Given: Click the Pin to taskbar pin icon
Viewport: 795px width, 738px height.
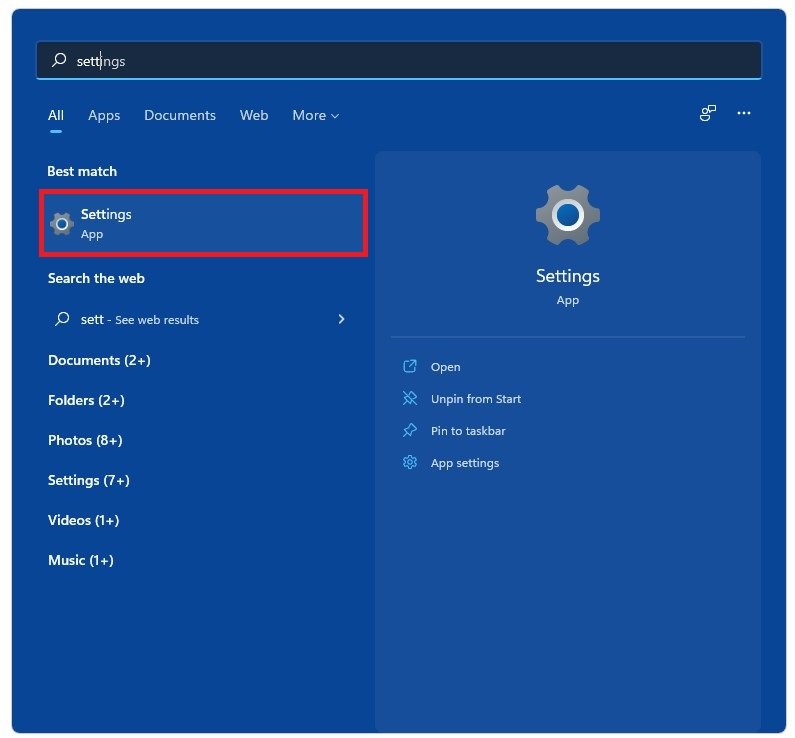Looking at the screenshot, I should coord(409,431).
